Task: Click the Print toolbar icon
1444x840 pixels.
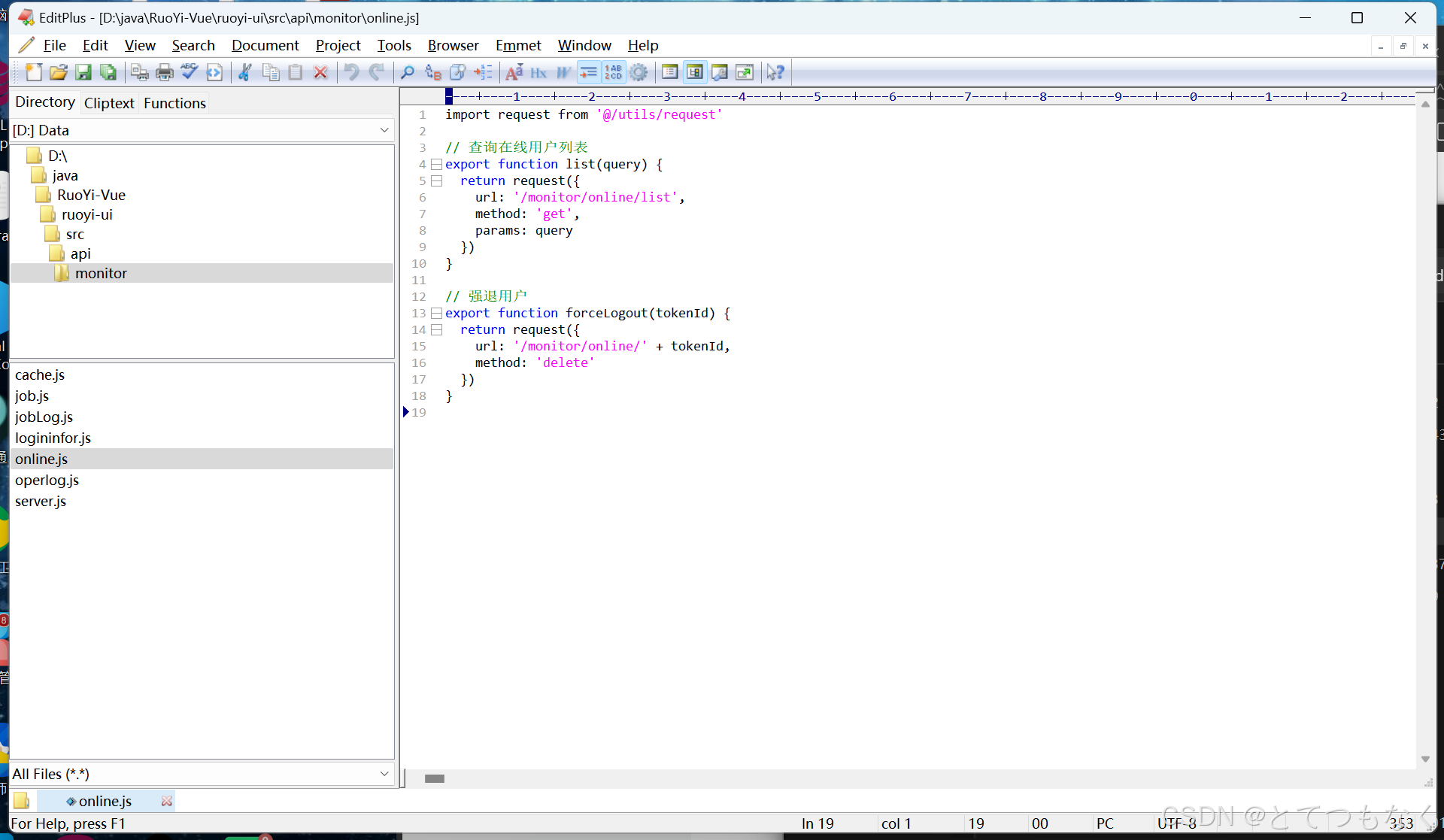Action: [x=164, y=72]
